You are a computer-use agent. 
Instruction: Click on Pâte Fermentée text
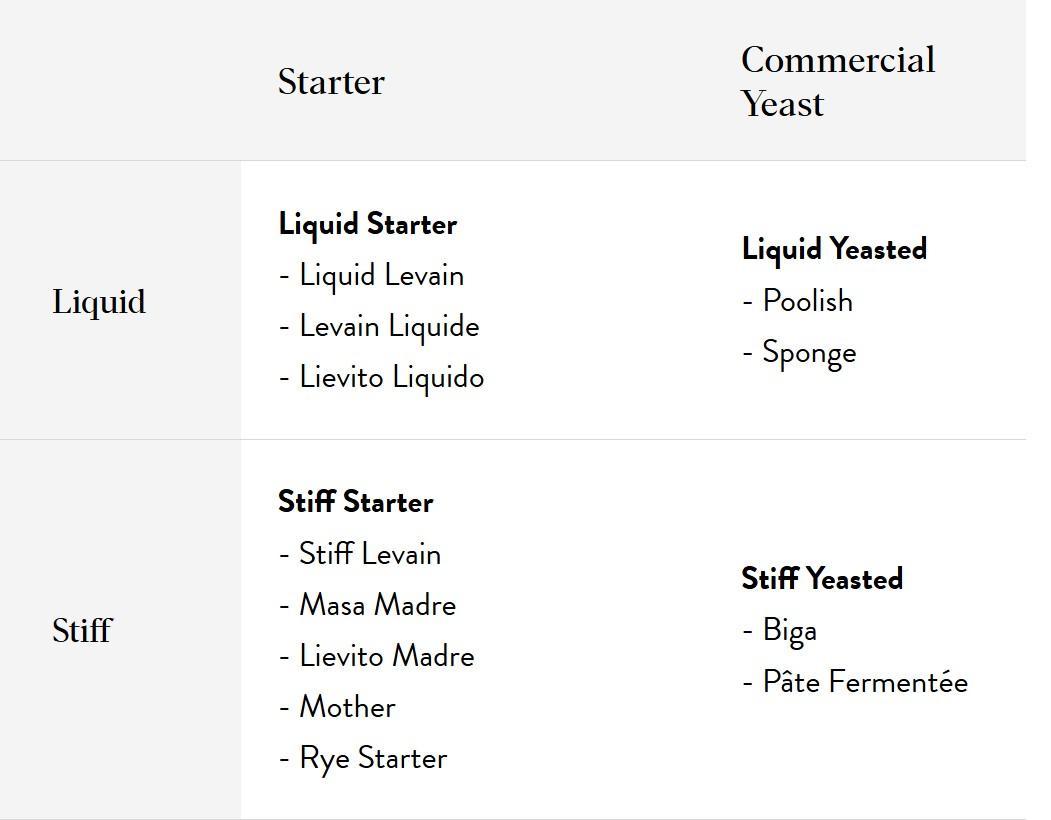[x=865, y=681]
